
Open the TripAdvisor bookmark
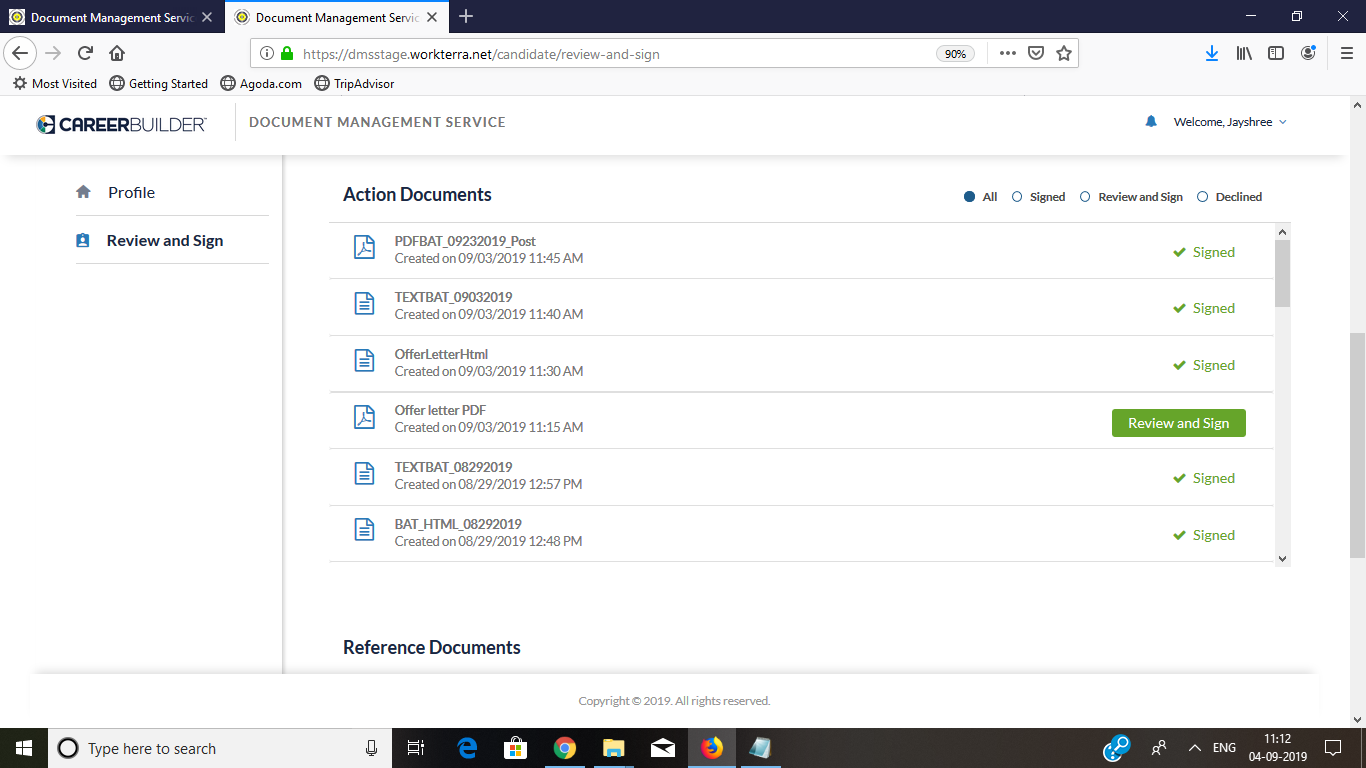[x=355, y=84]
